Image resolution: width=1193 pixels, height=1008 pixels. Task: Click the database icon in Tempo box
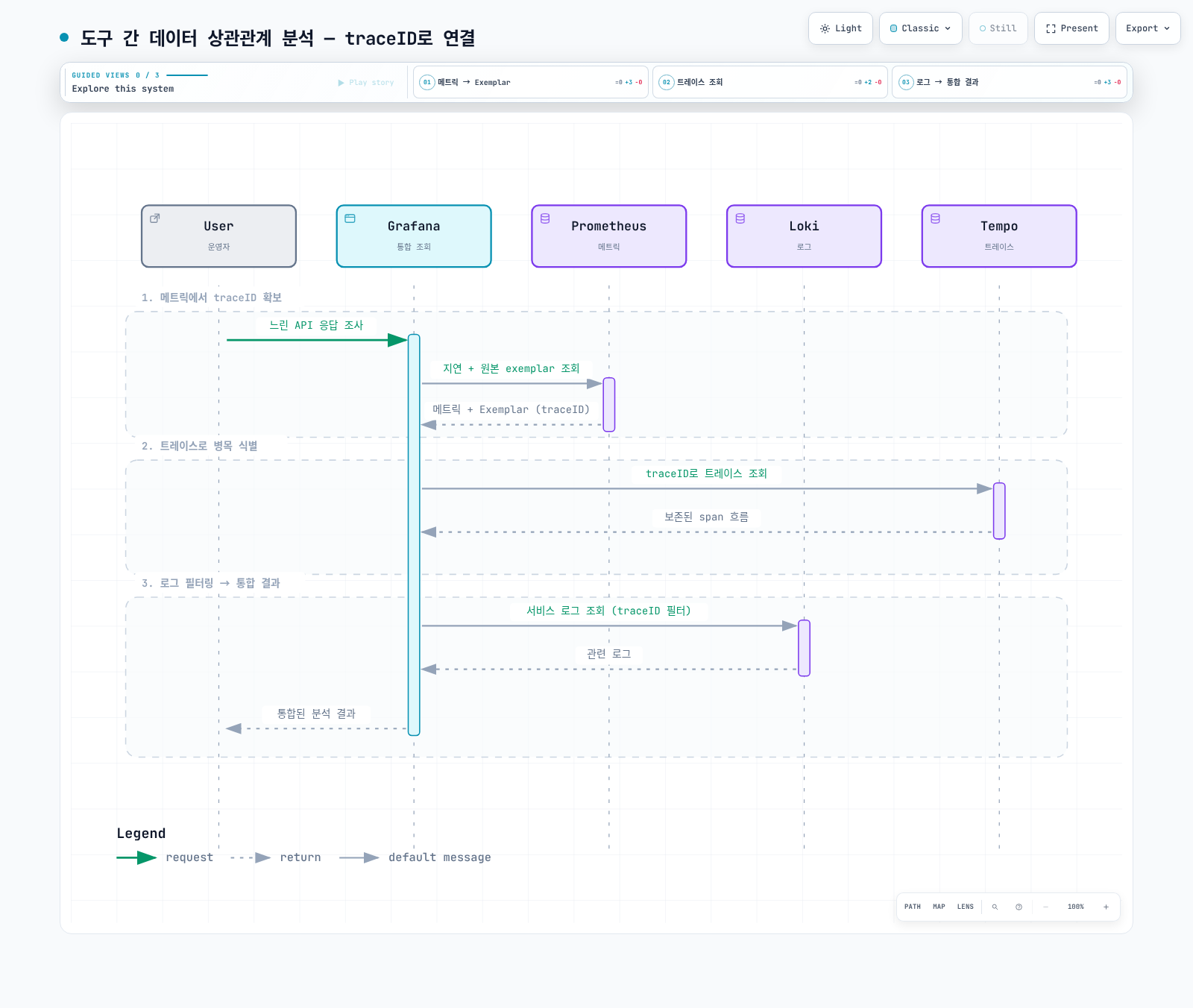(935, 218)
